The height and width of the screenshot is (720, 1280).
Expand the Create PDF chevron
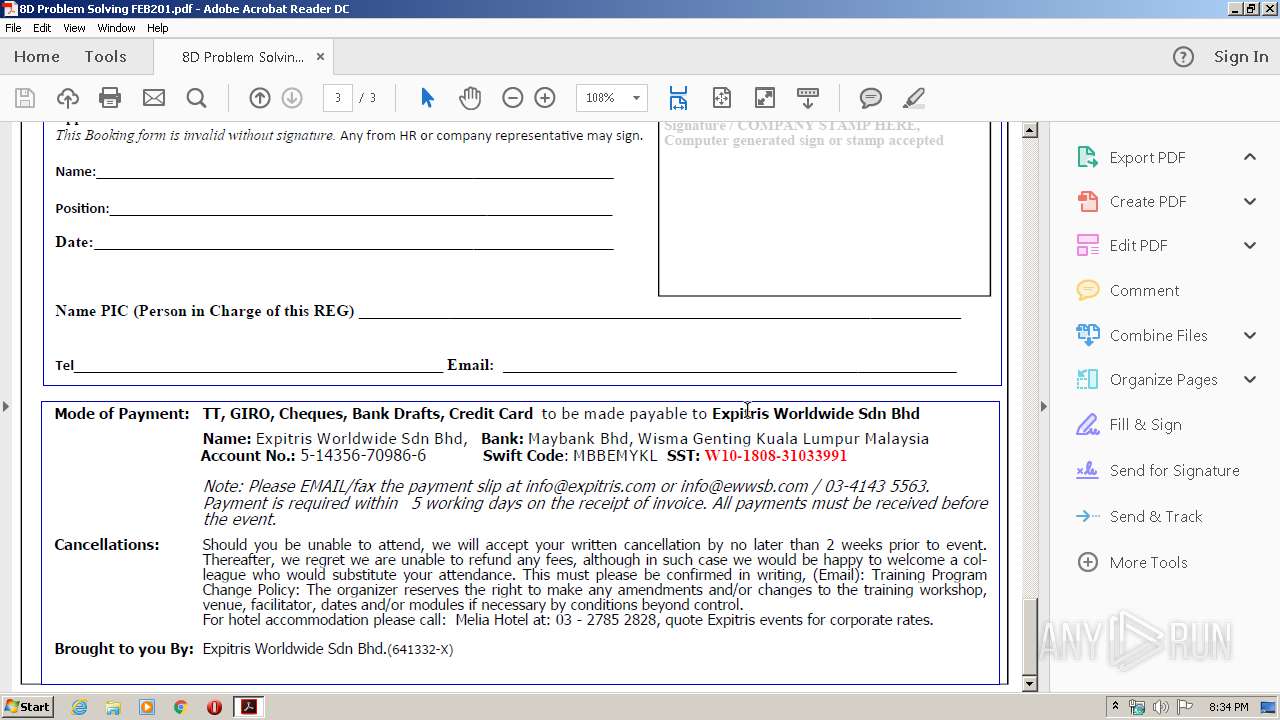1250,201
